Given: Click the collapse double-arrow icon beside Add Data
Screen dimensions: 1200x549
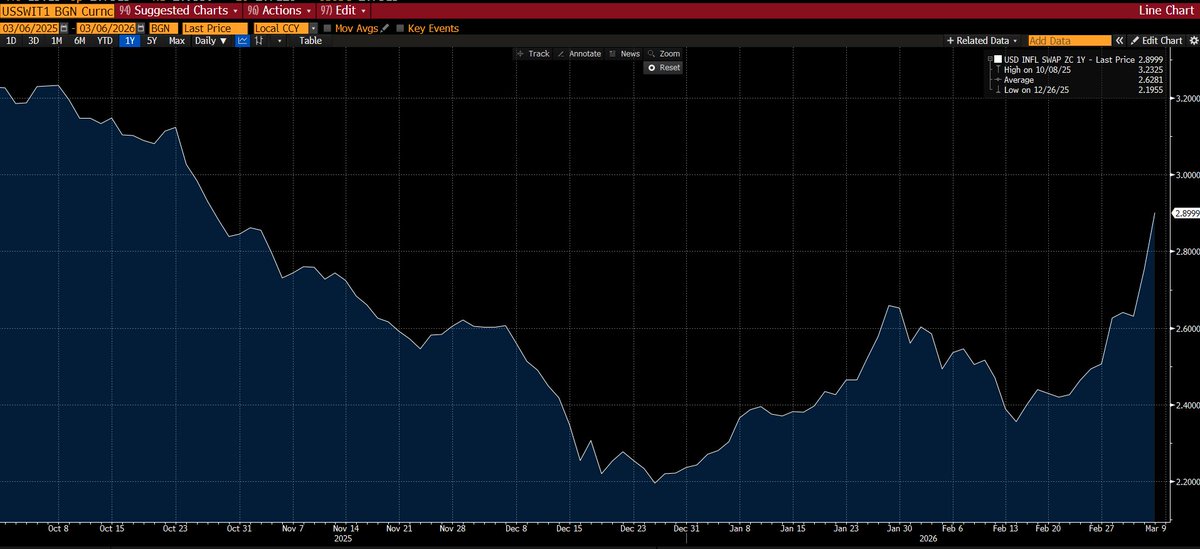Looking at the screenshot, I should (1119, 40).
